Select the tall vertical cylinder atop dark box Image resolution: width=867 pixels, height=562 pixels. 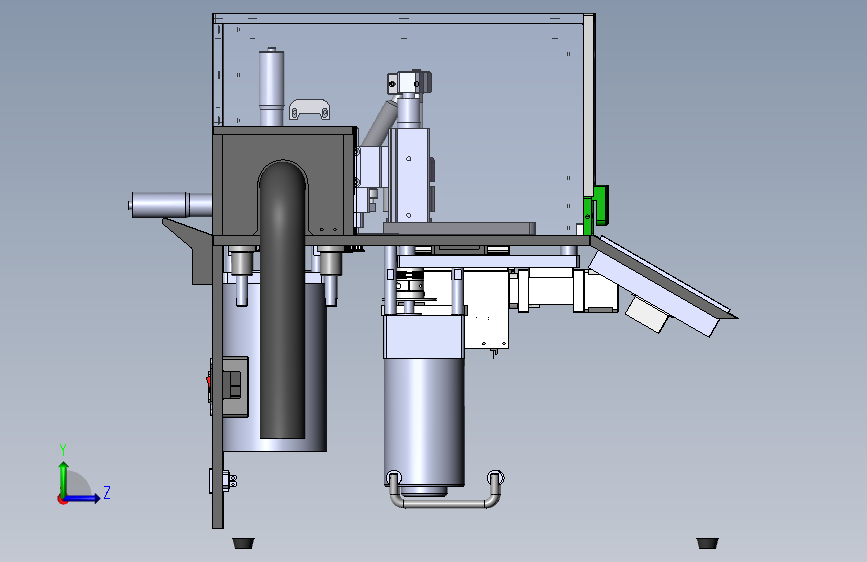click(271, 87)
